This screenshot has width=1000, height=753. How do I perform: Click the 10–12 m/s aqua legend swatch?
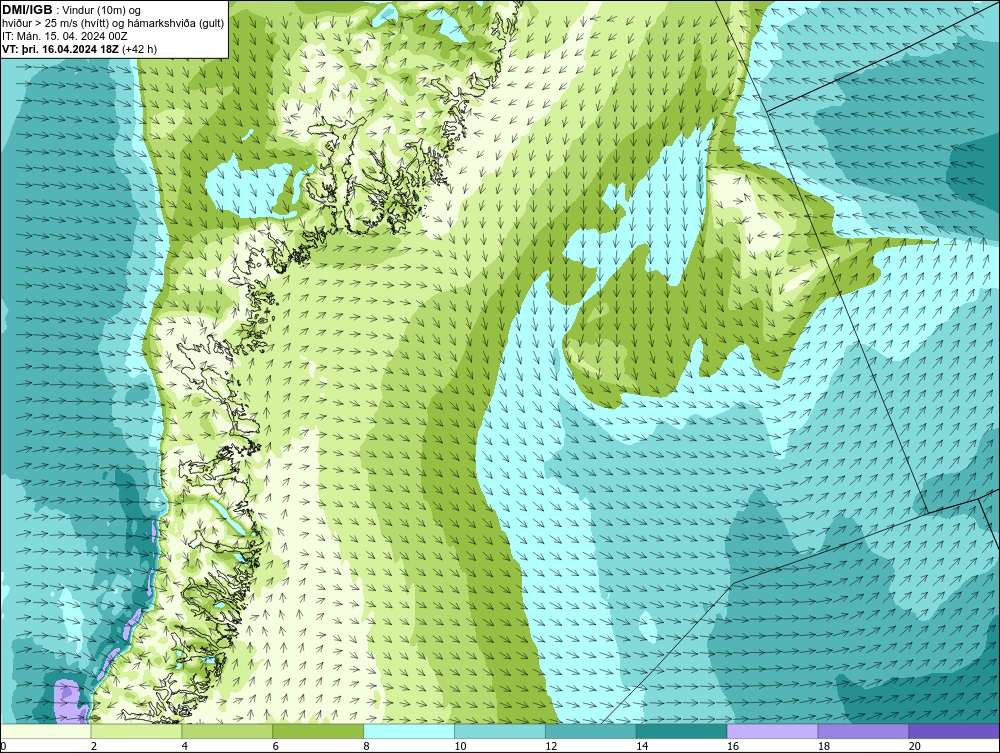[x=500, y=731]
